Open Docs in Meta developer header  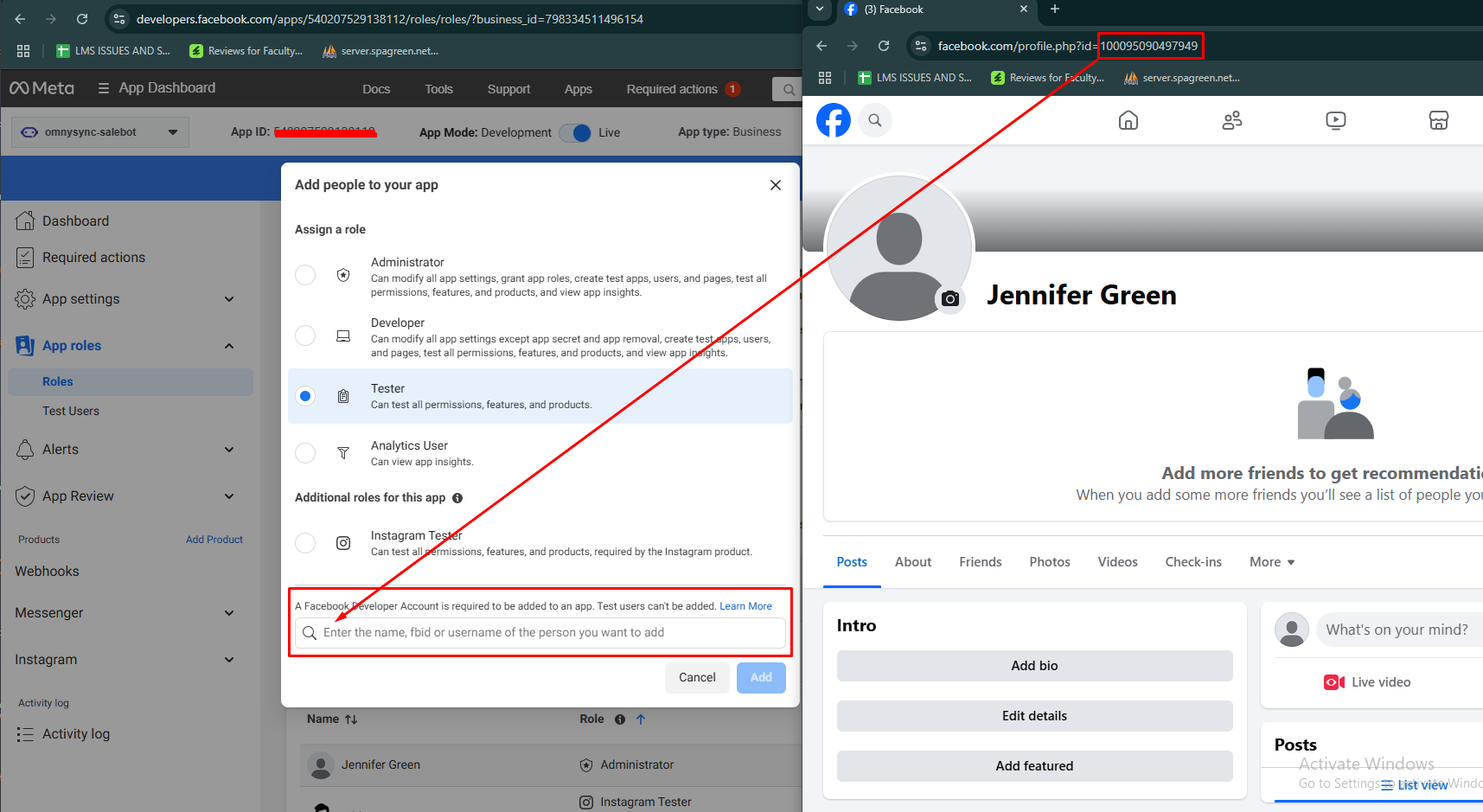(x=376, y=89)
